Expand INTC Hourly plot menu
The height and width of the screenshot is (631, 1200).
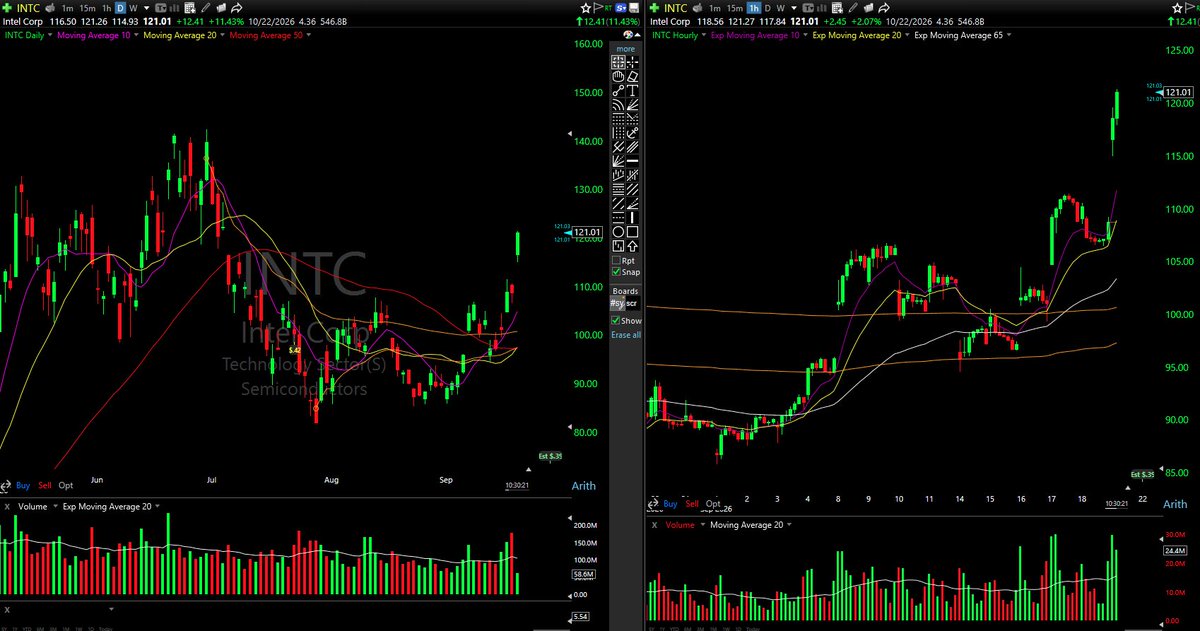pyautogui.click(x=703, y=35)
